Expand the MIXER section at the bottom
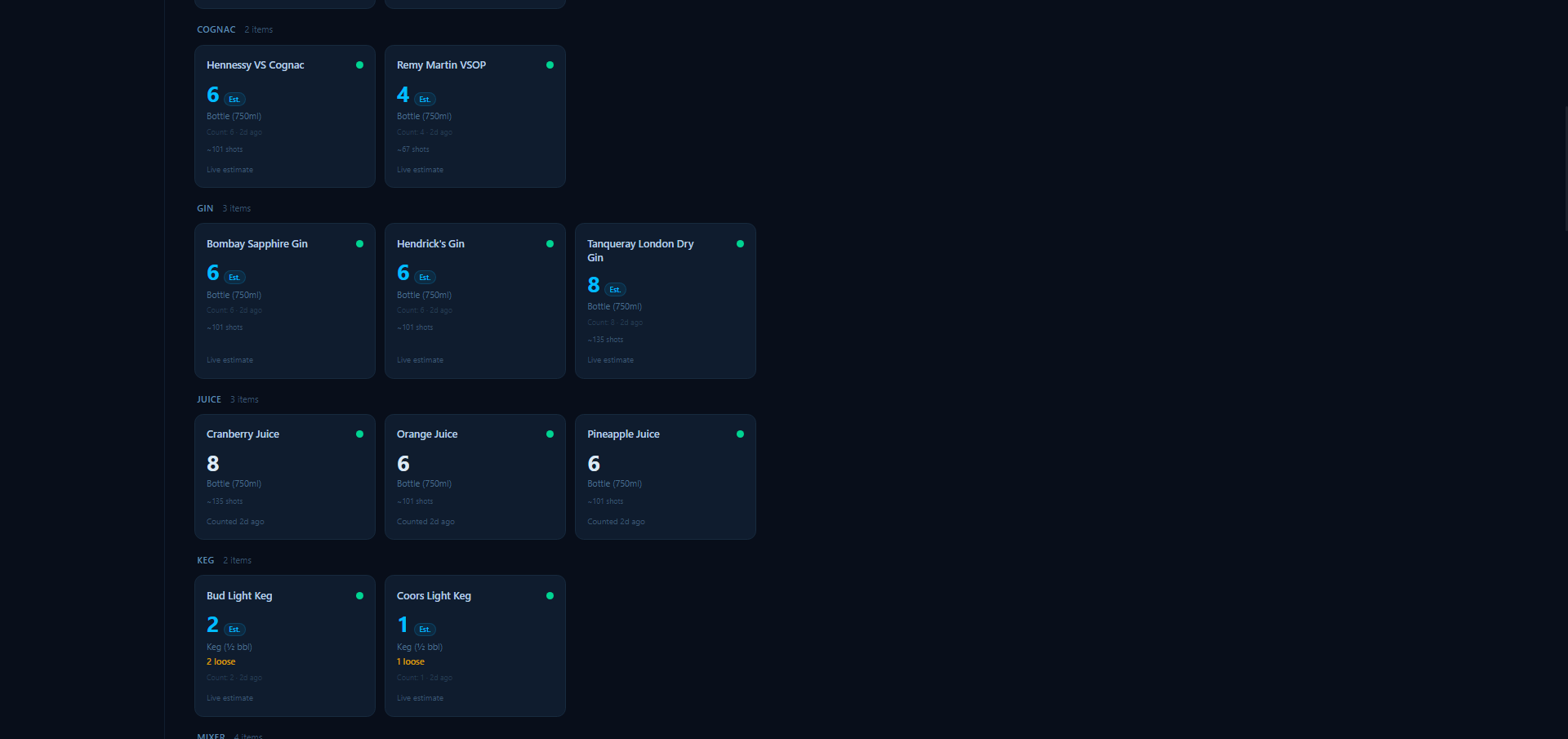The width and height of the screenshot is (1568, 739). 211,736
